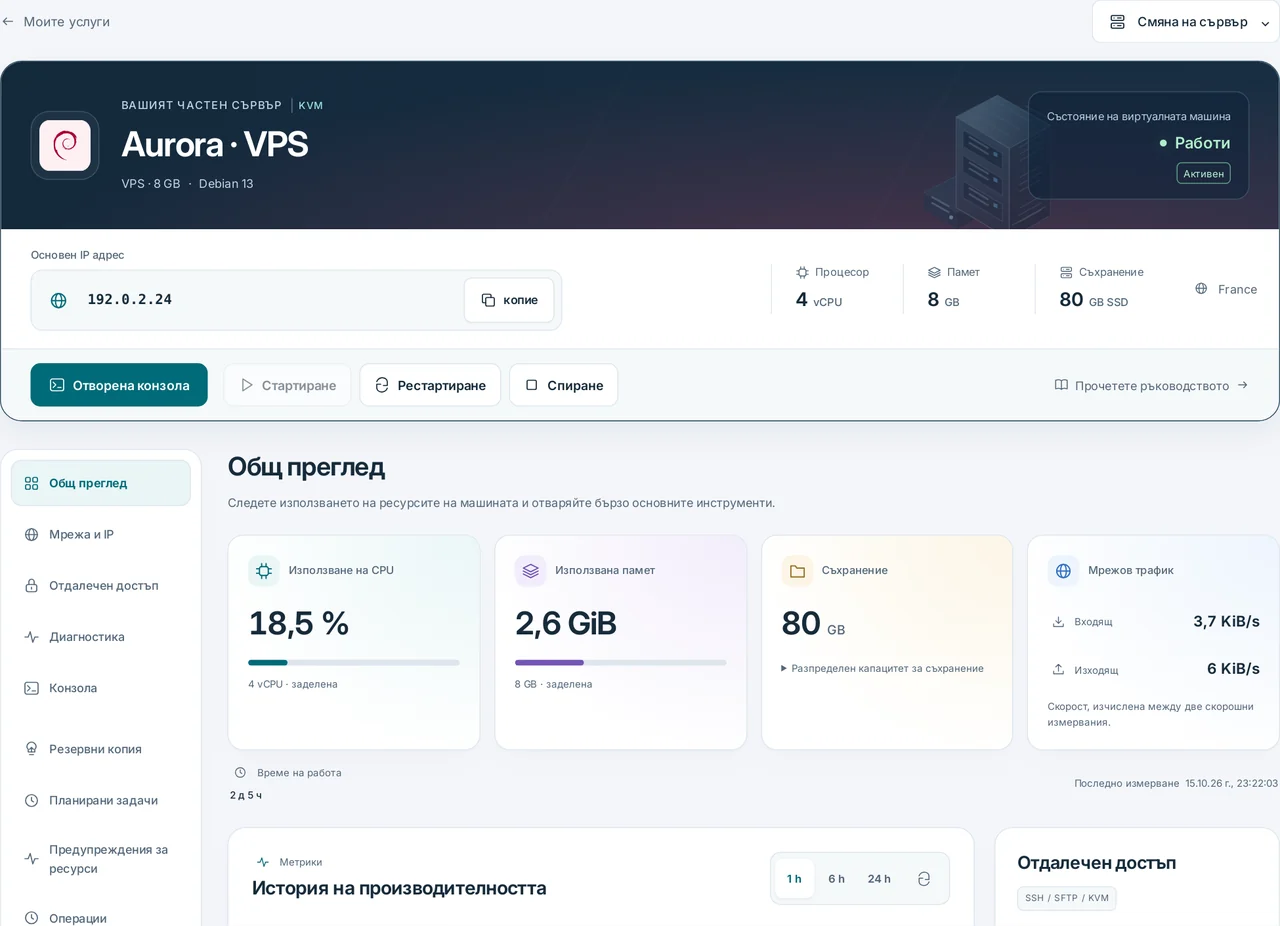Open 'Отдалечен достъп' via its lock icon
Image resolution: width=1280 pixels, height=926 pixels.
(x=32, y=586)
